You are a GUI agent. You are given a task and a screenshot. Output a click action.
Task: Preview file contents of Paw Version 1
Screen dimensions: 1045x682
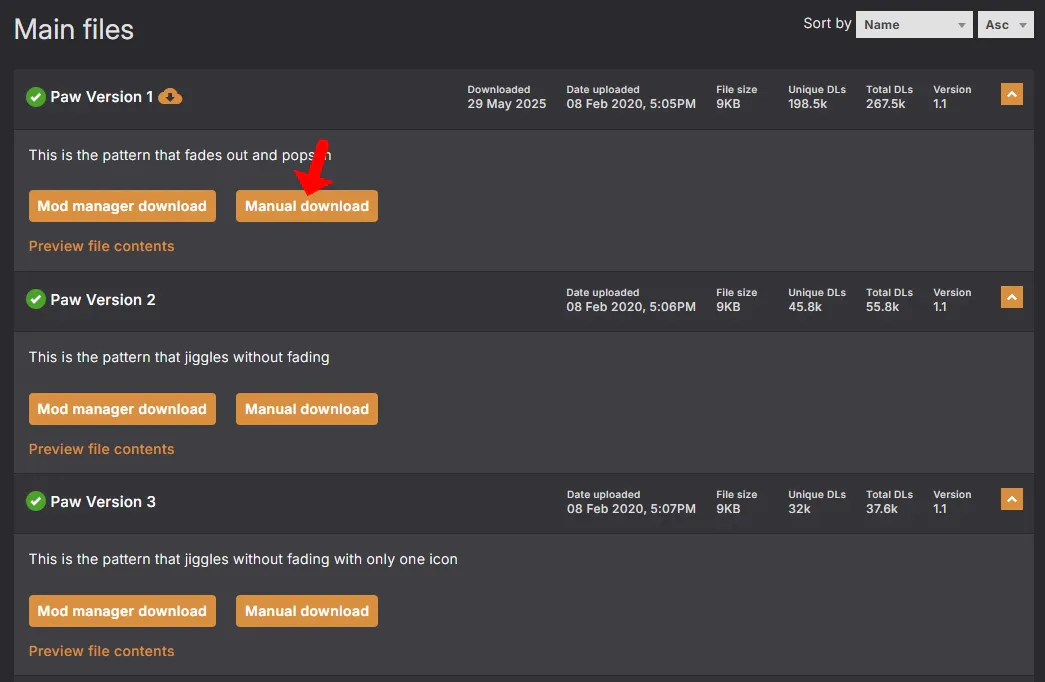pyautogui.click(x=101, y=246)
